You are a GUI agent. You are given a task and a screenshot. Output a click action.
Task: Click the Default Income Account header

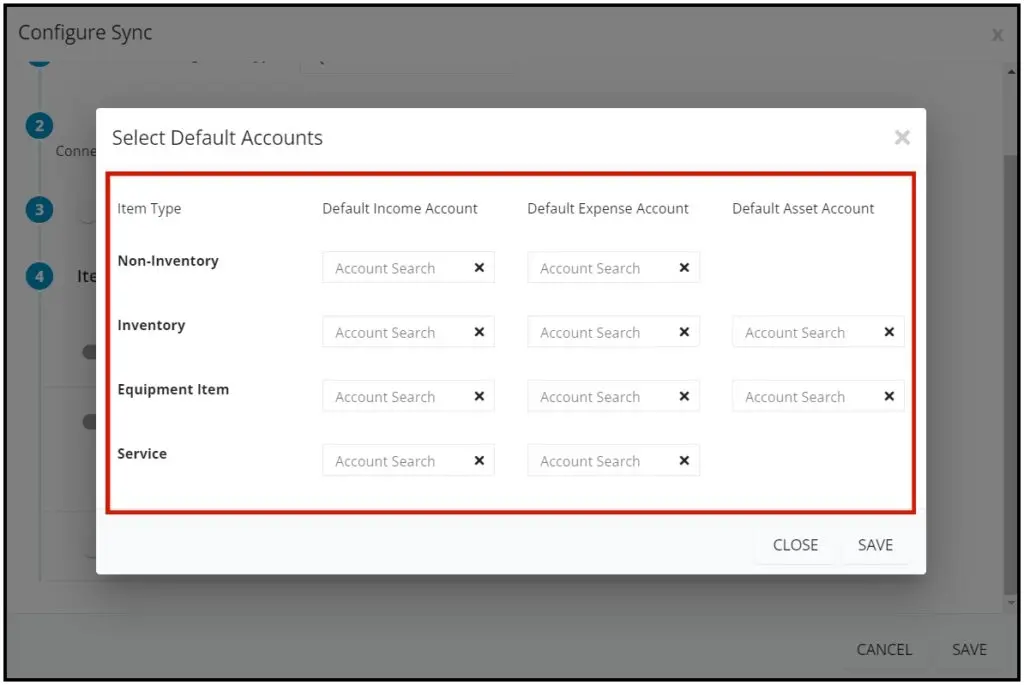click(400, 208)
